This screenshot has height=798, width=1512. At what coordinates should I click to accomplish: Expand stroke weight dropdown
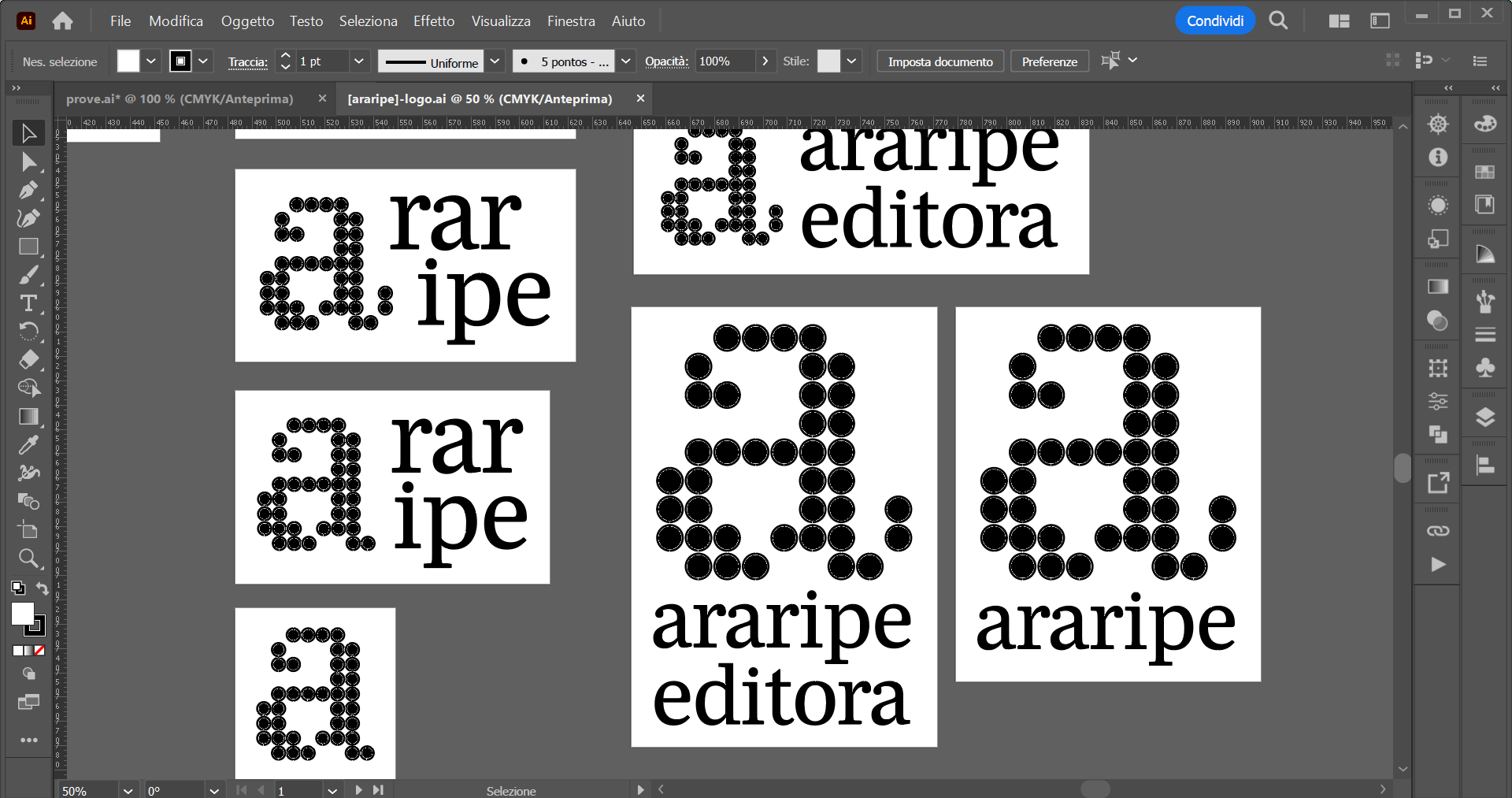359,61
